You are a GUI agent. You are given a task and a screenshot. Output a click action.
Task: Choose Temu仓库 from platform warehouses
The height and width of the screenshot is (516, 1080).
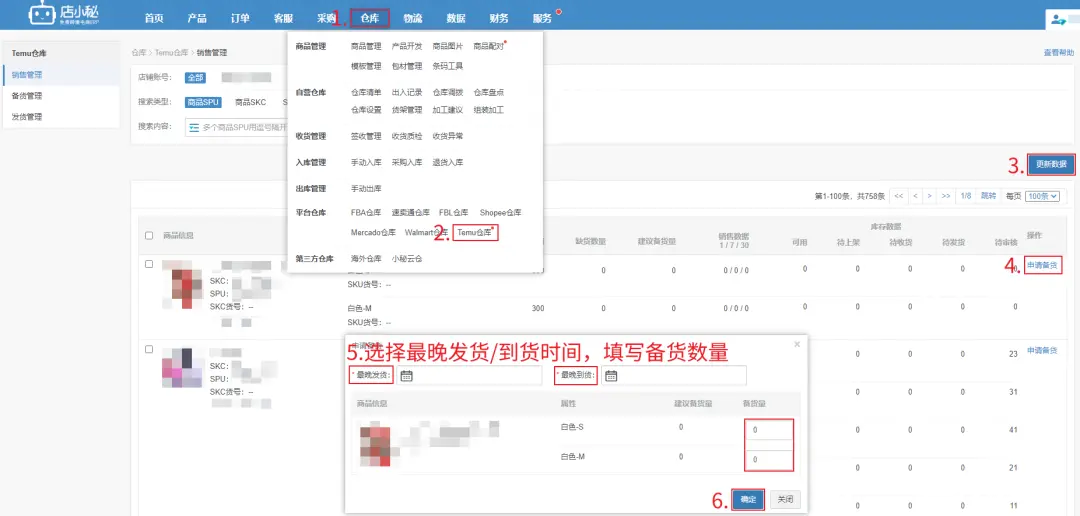click(475, 233)
